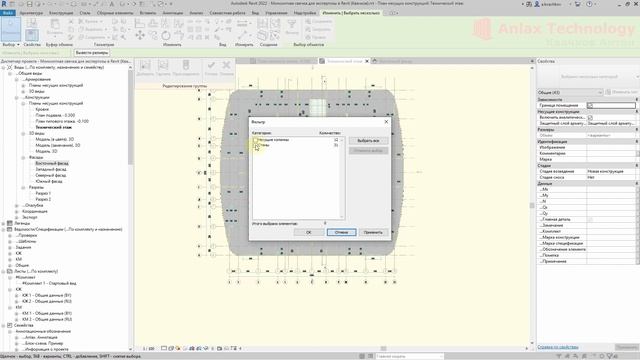This screenshot has width=640, height=360.
Task: Toggle the Граница помещения checkbox in properties
Action: [590, 105]
